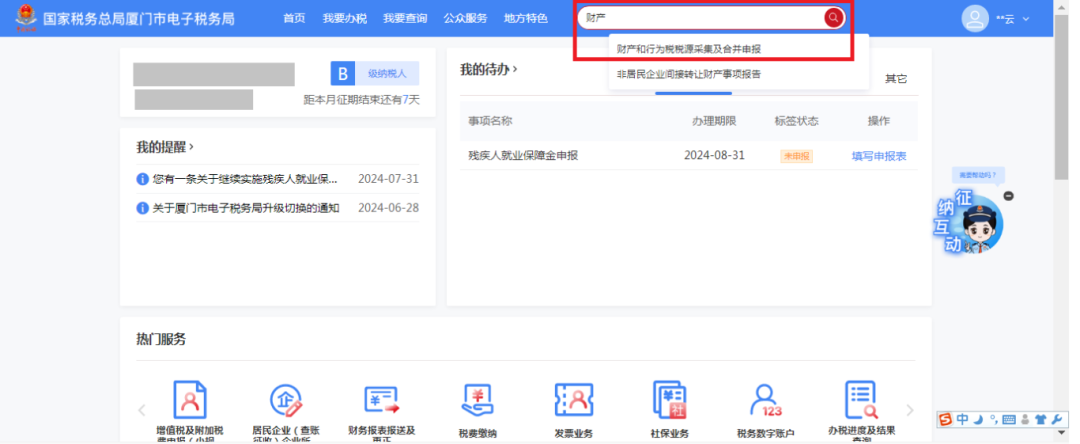Click the 2024-08-31 deadline cell
The width and height of the screenshot is (1080, 444).
tap(714, 156)
